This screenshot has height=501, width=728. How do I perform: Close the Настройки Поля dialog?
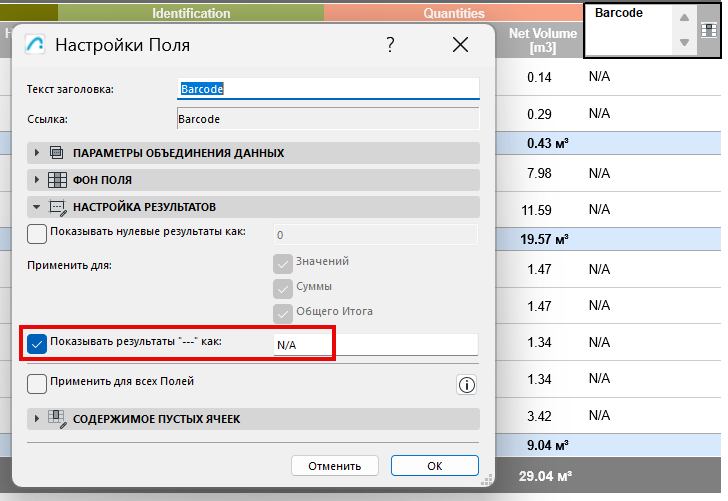pyautogui.click(x=460, y=45)
